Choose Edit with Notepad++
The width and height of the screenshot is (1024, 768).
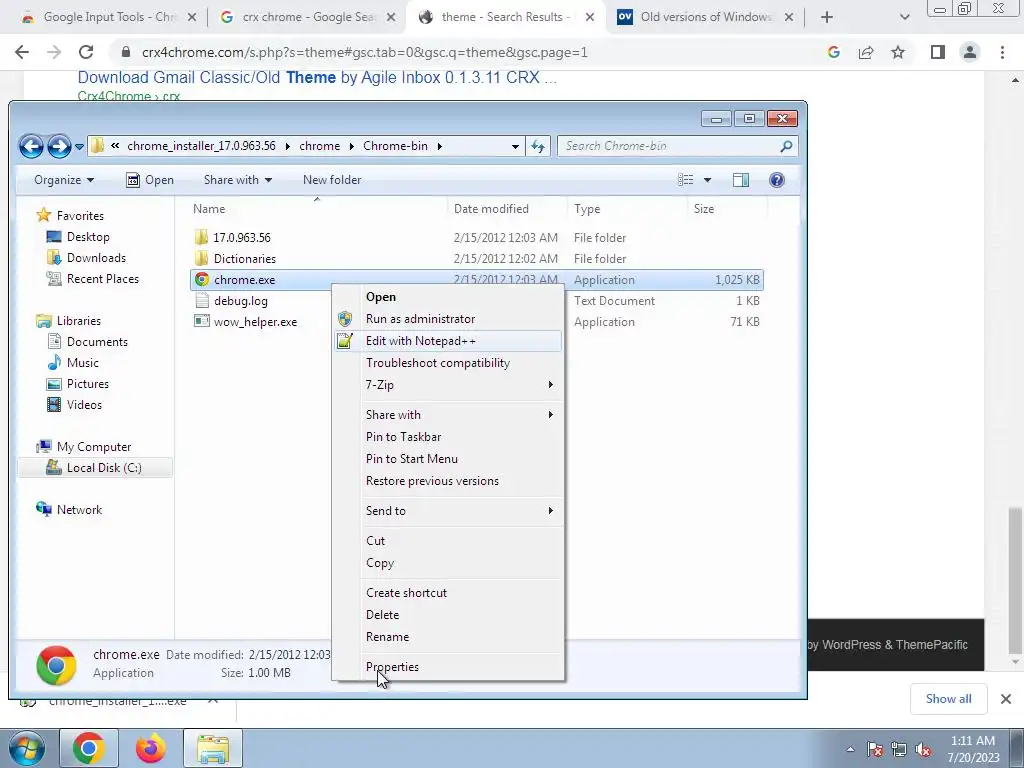click(x=447, y=341)
